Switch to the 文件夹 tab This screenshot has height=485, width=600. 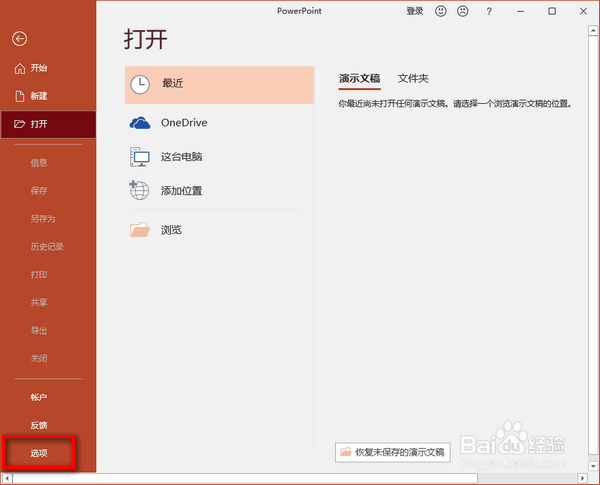click(x=413, y=79)
